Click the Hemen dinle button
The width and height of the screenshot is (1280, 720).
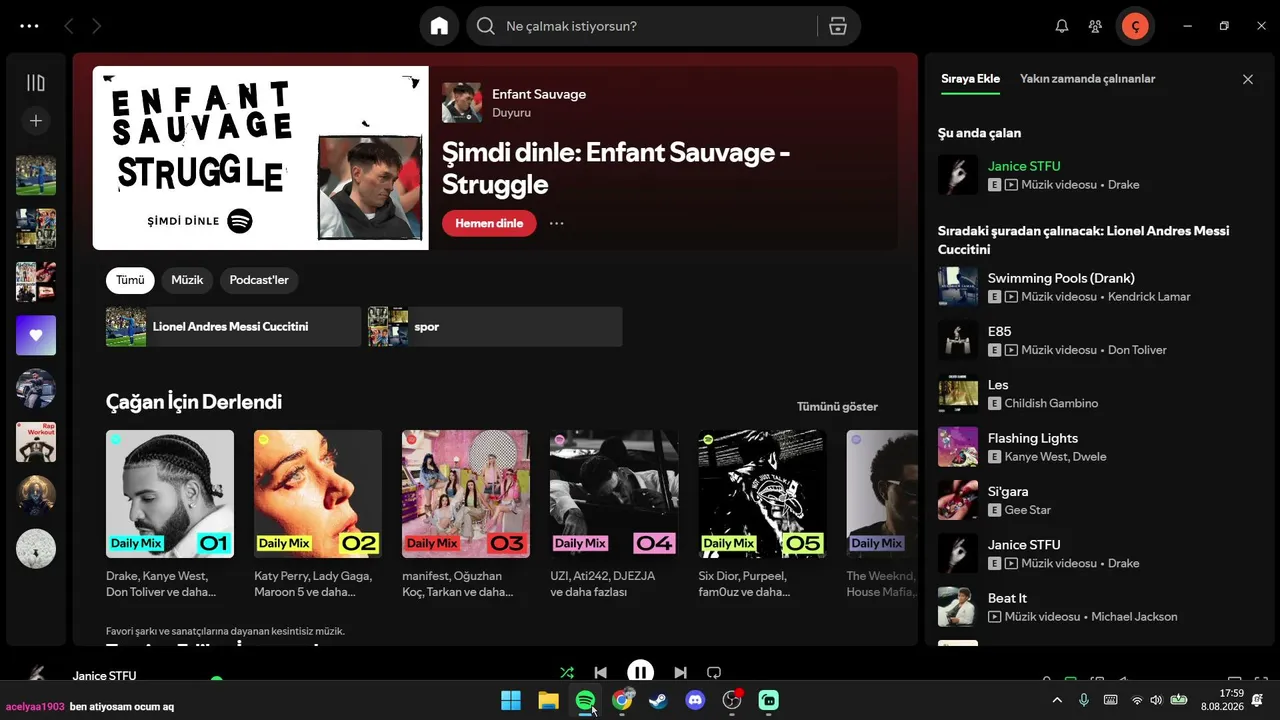pos(489,223)
